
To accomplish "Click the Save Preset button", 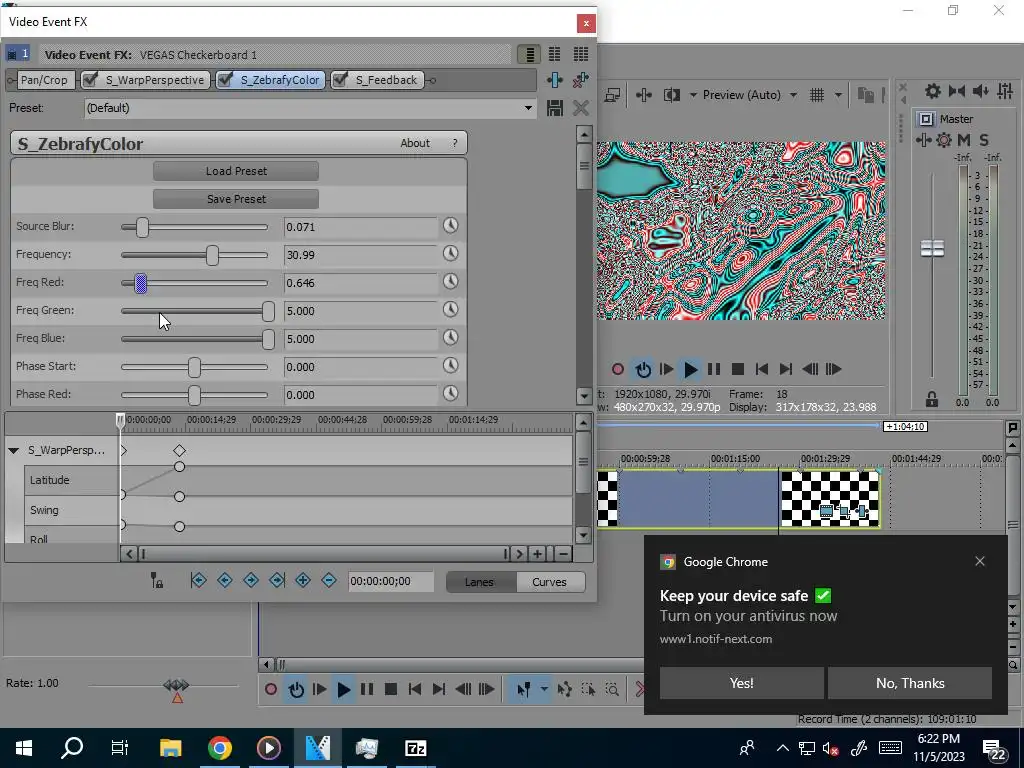I will click(236, 199).
